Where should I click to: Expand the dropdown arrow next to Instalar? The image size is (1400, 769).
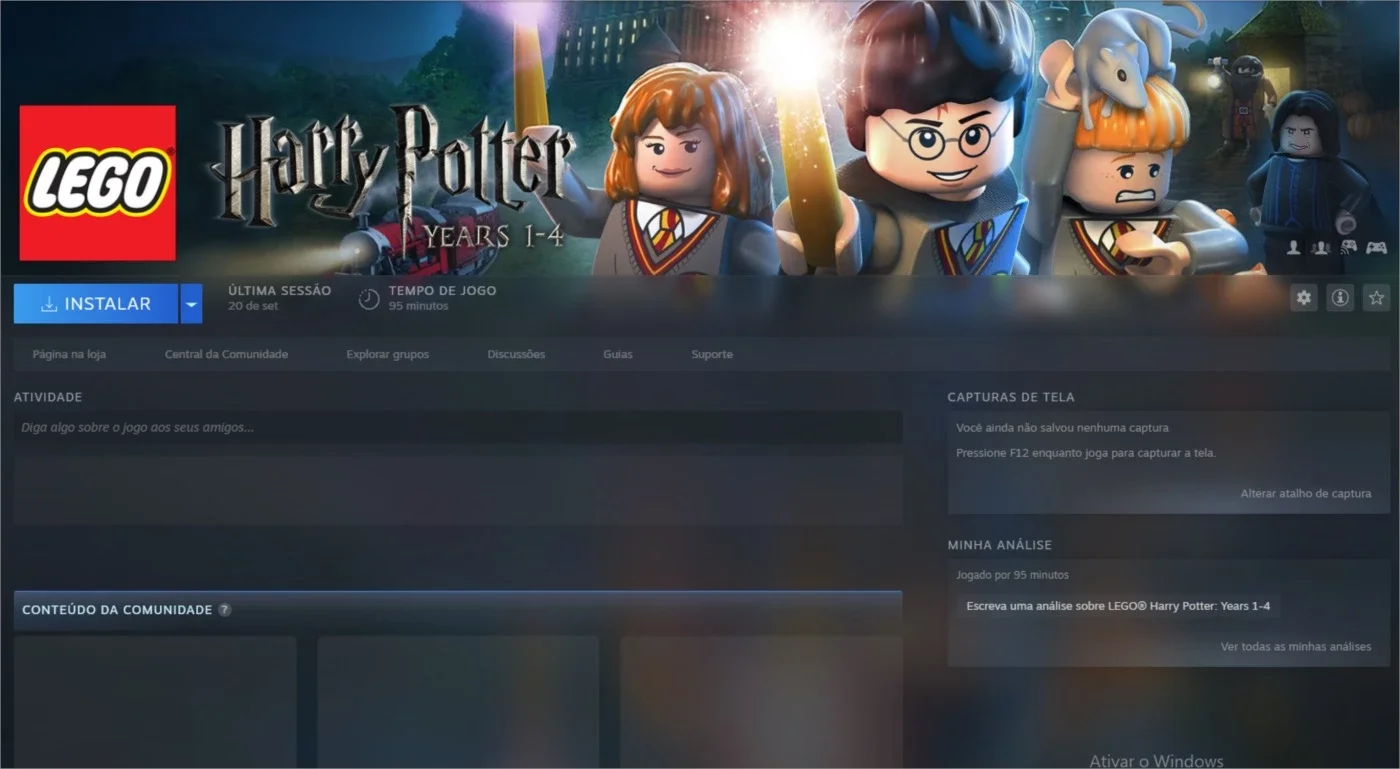pyautogui.click(x=191, y=304)
